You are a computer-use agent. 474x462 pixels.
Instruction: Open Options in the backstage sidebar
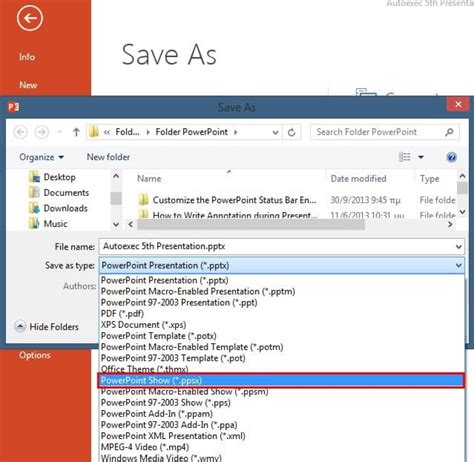tap(35, 355)
